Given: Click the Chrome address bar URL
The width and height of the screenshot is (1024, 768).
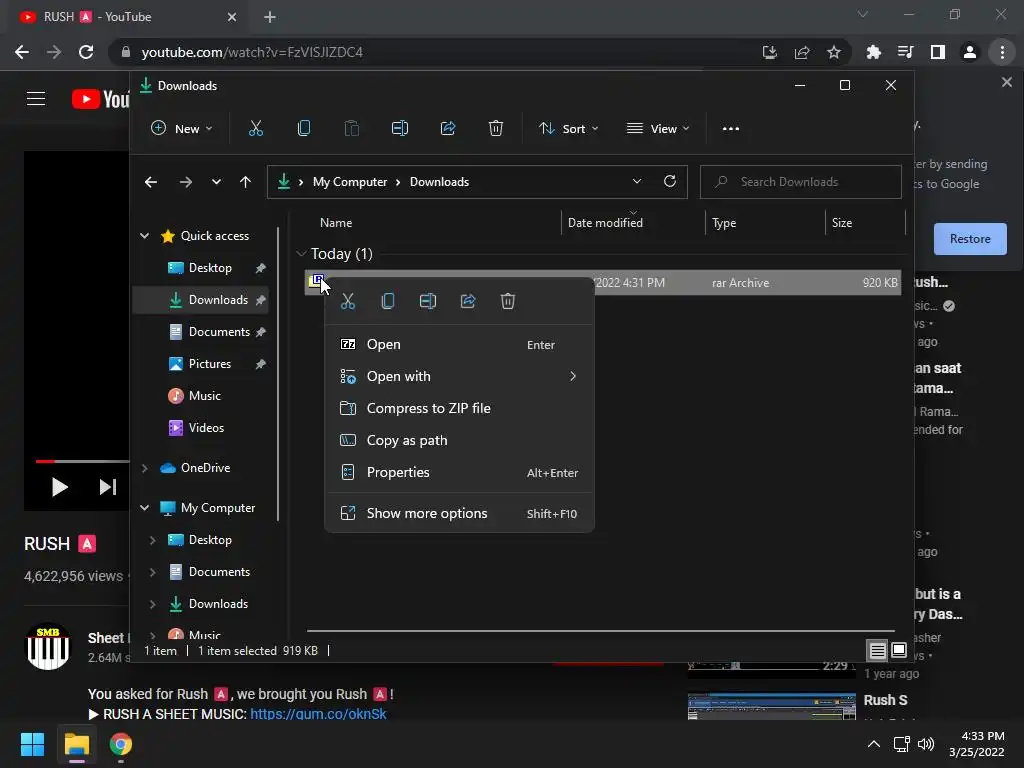Looking at the screenshot, I should click(x=251, y=52).
